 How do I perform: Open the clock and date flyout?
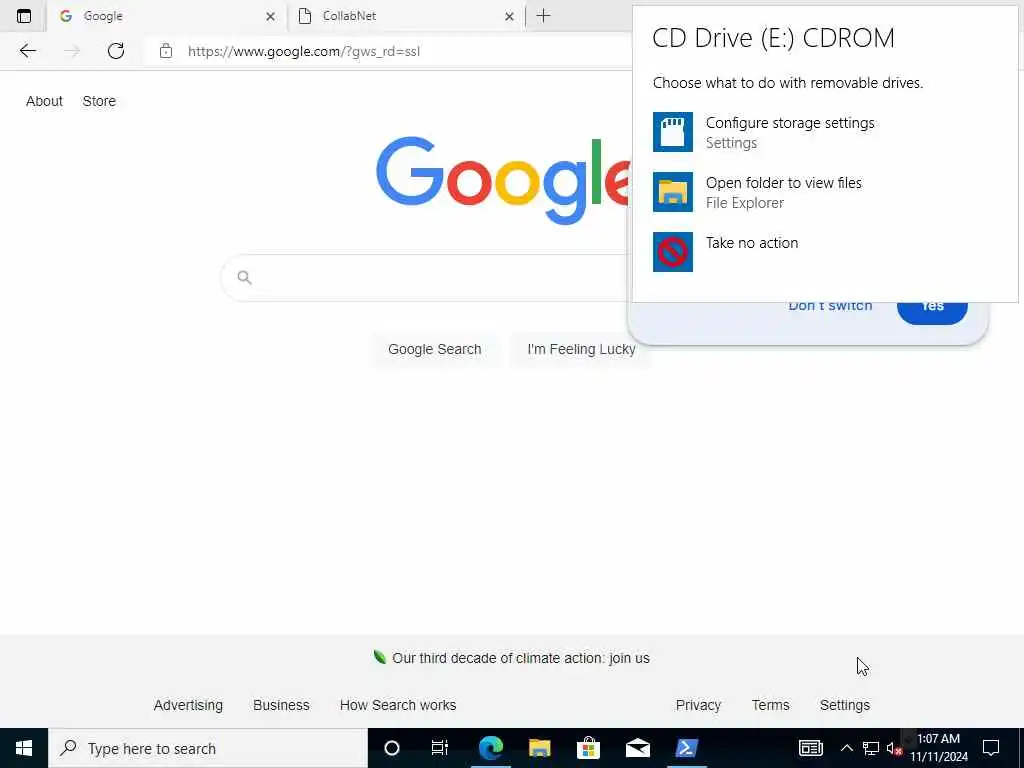[939, 748]
